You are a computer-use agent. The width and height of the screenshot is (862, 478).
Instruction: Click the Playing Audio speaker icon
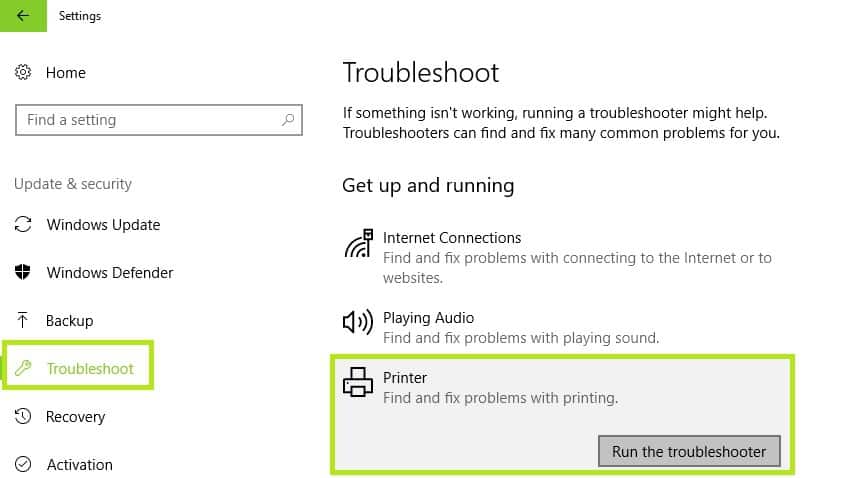click(358, 322)
